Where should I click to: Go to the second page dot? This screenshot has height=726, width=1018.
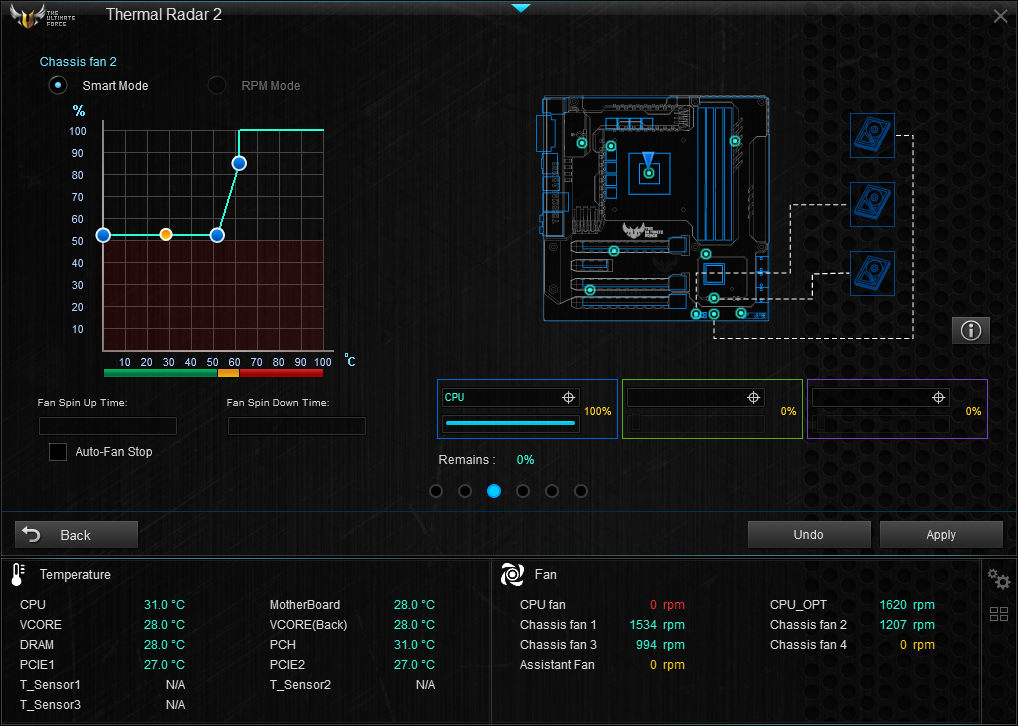coord(465,491)
